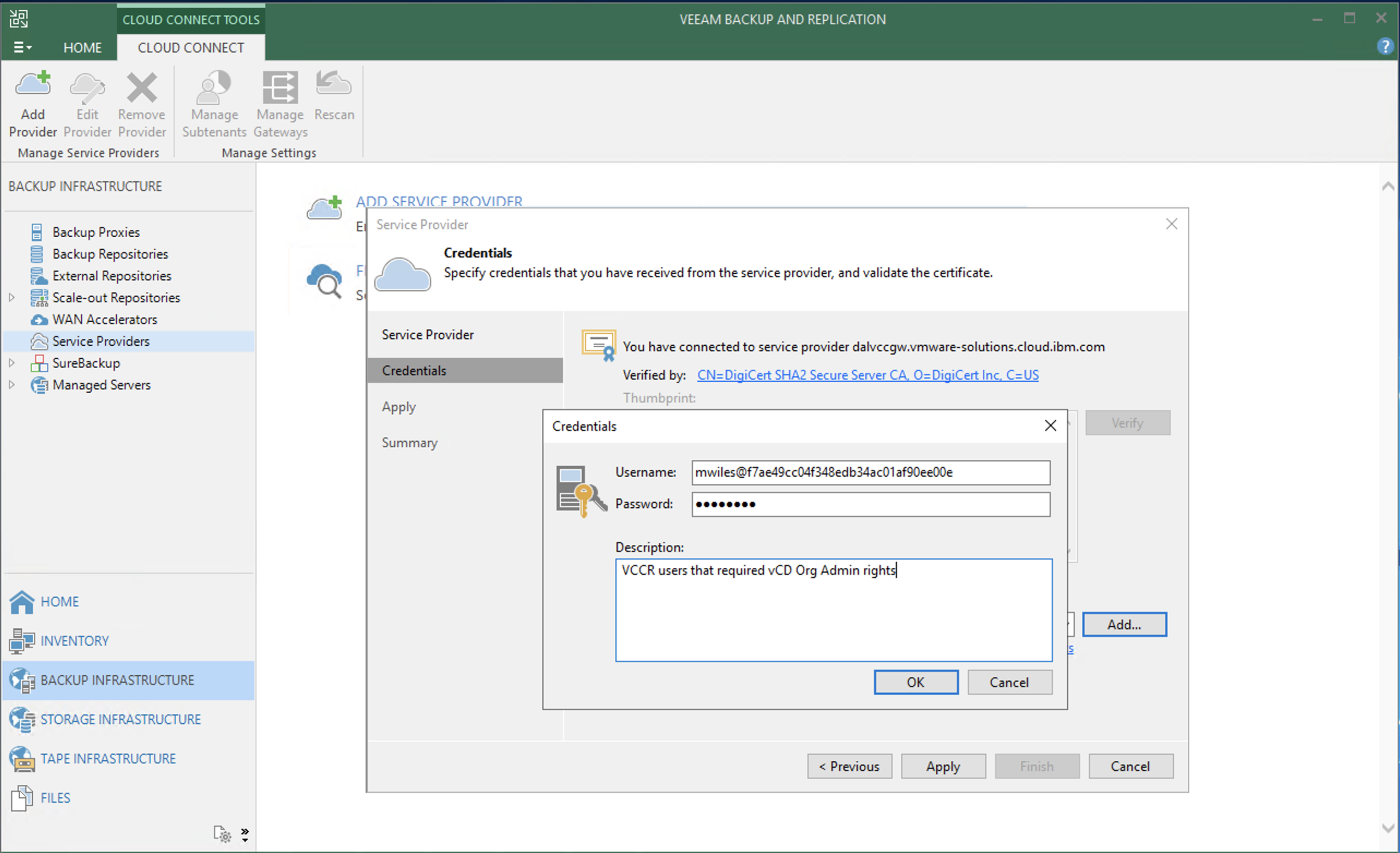Go to Inventory view
The width and height of the screenshot is (1400, 853).
(x=74, y=641)
